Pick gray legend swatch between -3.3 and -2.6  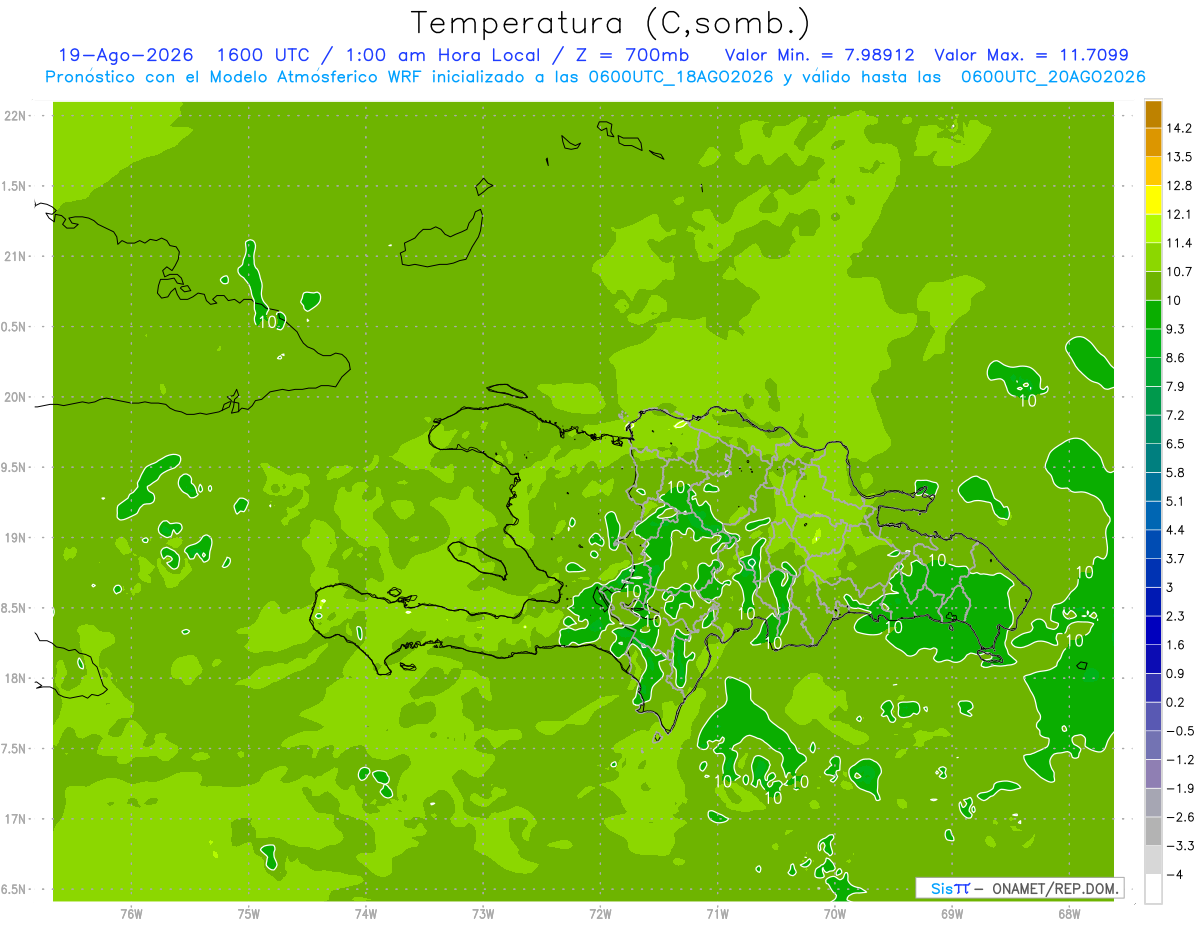point(1153,831)
